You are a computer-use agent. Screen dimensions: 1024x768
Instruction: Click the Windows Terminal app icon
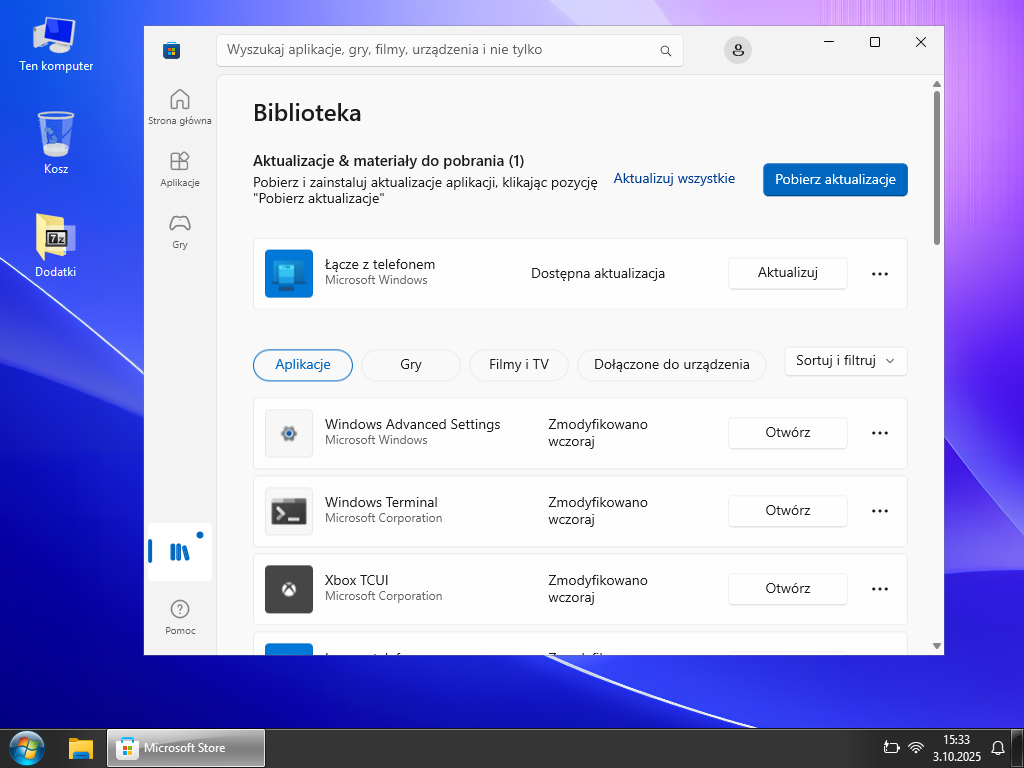pyautogui.click(x=289, y=511)
